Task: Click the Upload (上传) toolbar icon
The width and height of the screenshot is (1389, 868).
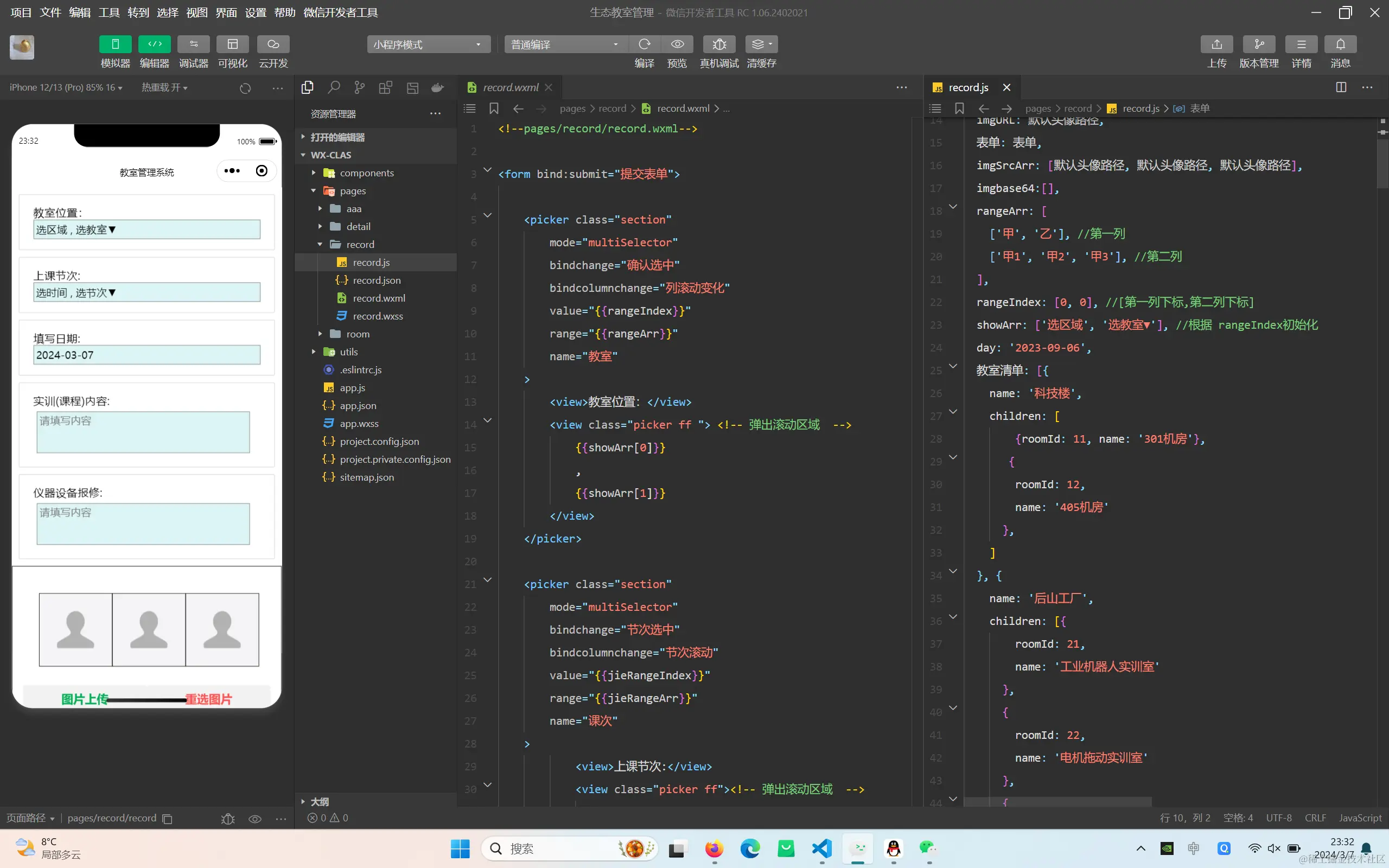Action: click(x=1216, y=44)
